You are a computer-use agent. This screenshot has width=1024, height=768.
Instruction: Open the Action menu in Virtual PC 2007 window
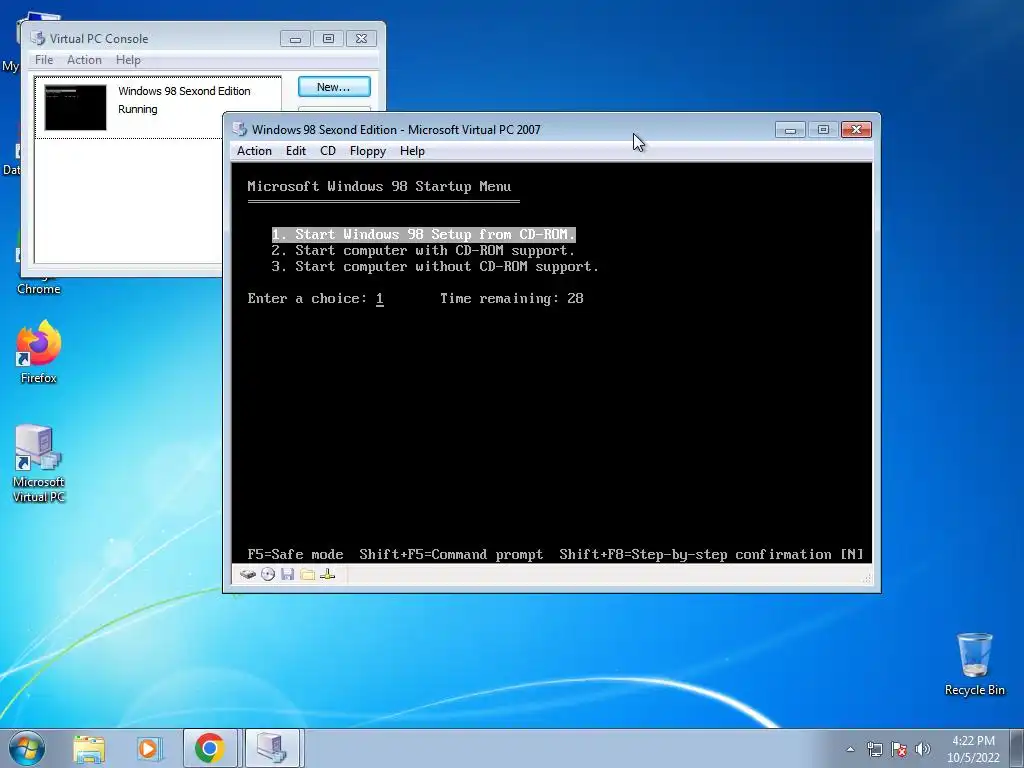(254, 151)
